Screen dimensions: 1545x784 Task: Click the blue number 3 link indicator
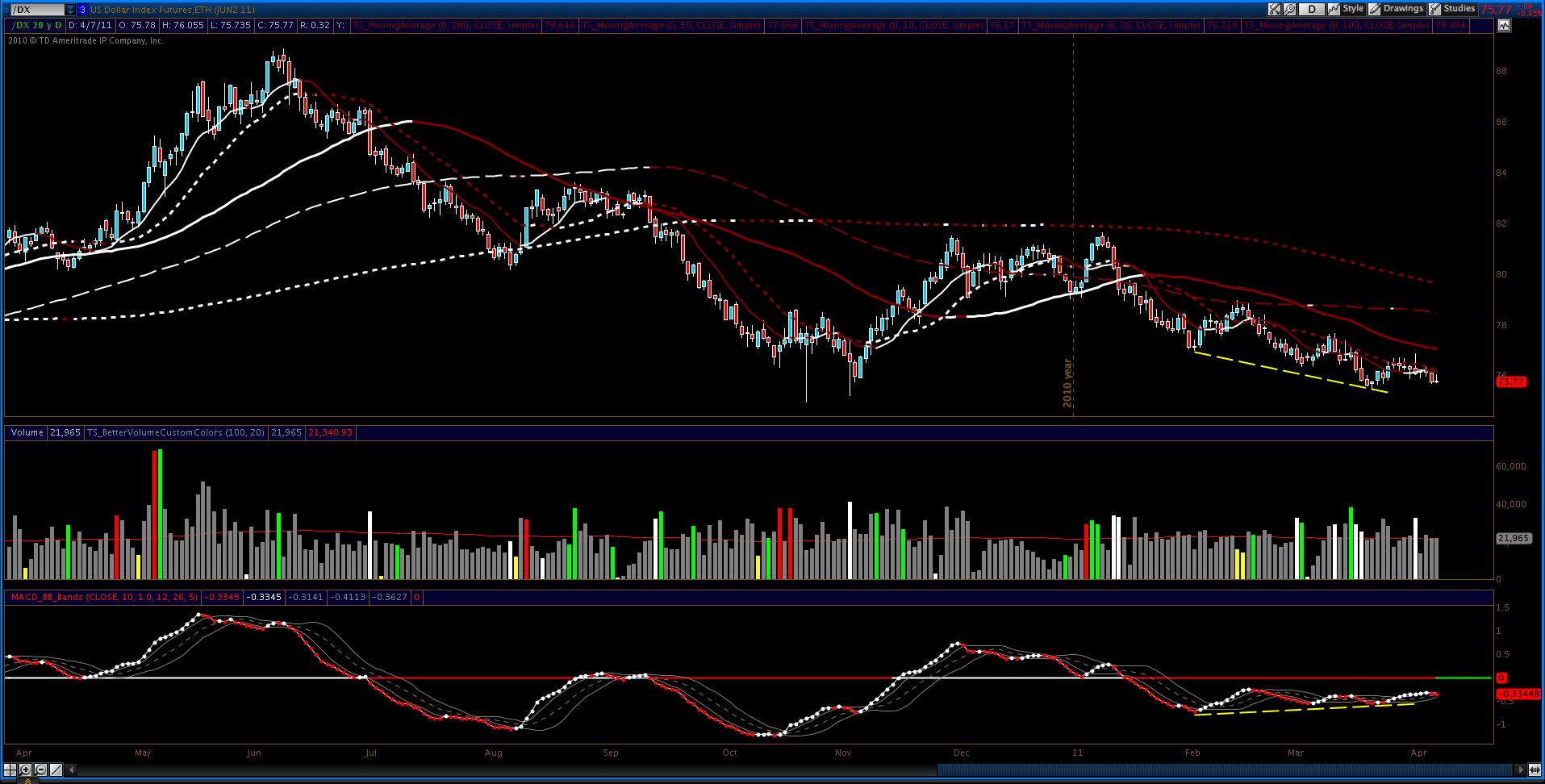(82, 10)
